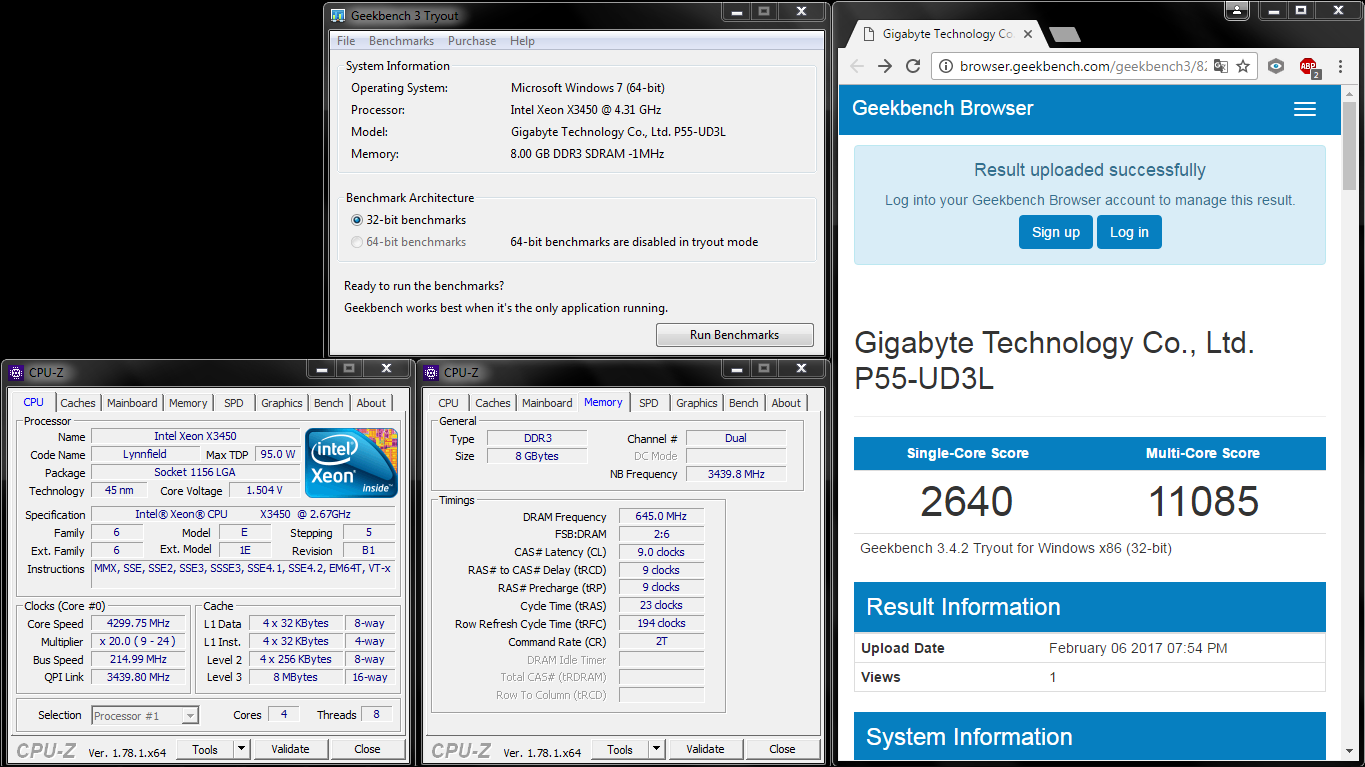1365x767 pixels.
Task: Switch to CPU tab in Memory CPU-Z window
Action: (x=449, y=403)
